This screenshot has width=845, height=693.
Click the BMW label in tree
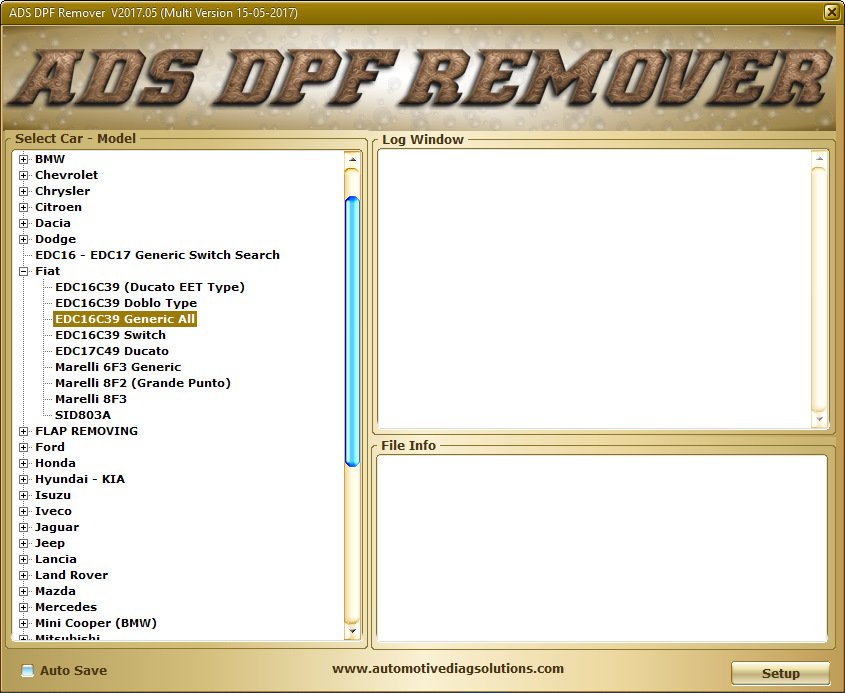pos(50,159)
